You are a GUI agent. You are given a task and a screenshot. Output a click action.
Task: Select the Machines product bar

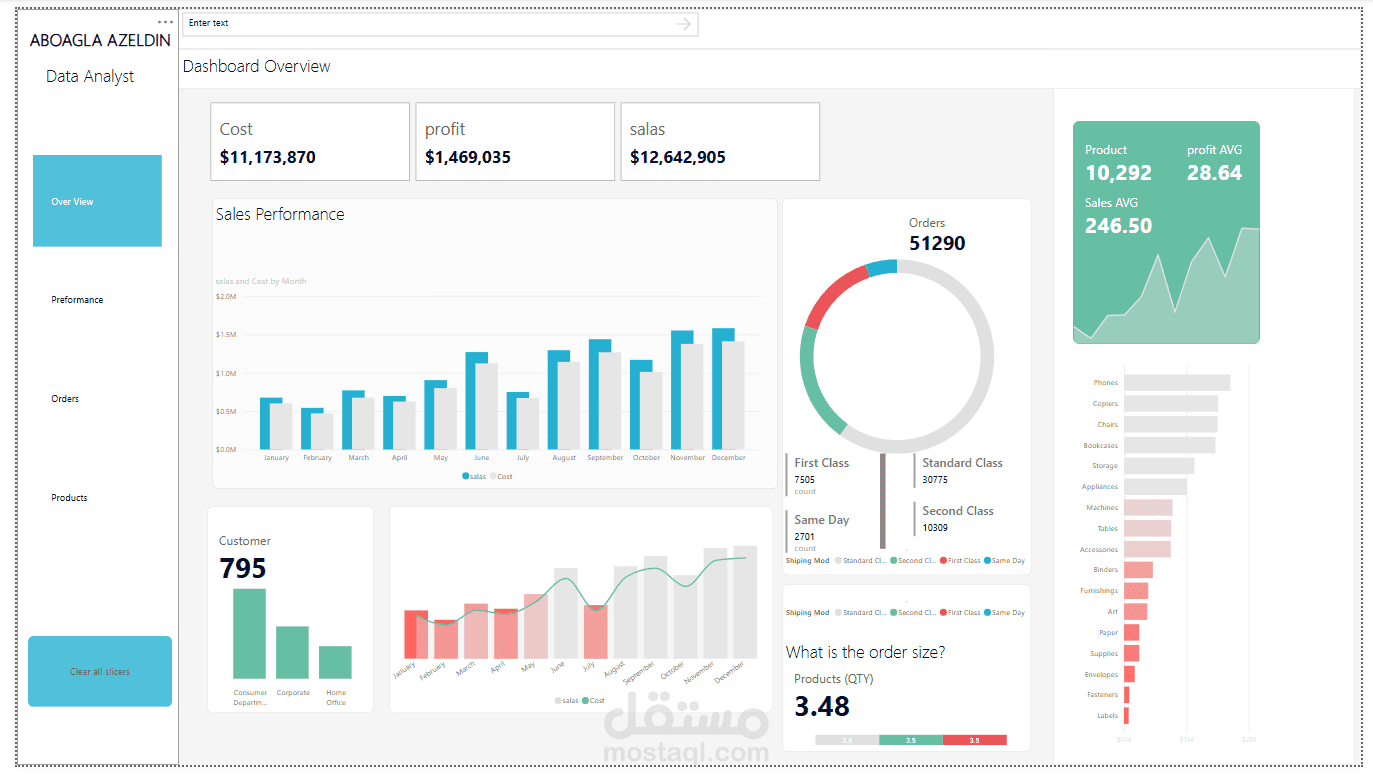[x=1148, y=507]
